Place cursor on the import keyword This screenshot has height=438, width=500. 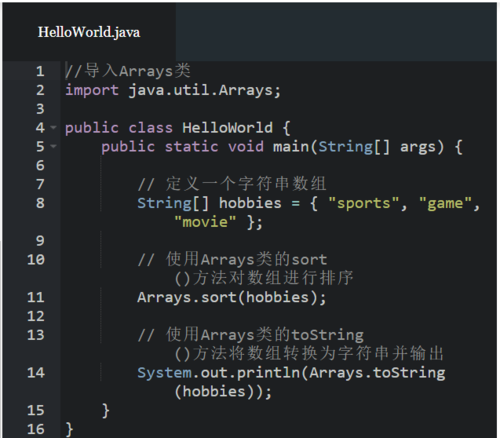92,90
